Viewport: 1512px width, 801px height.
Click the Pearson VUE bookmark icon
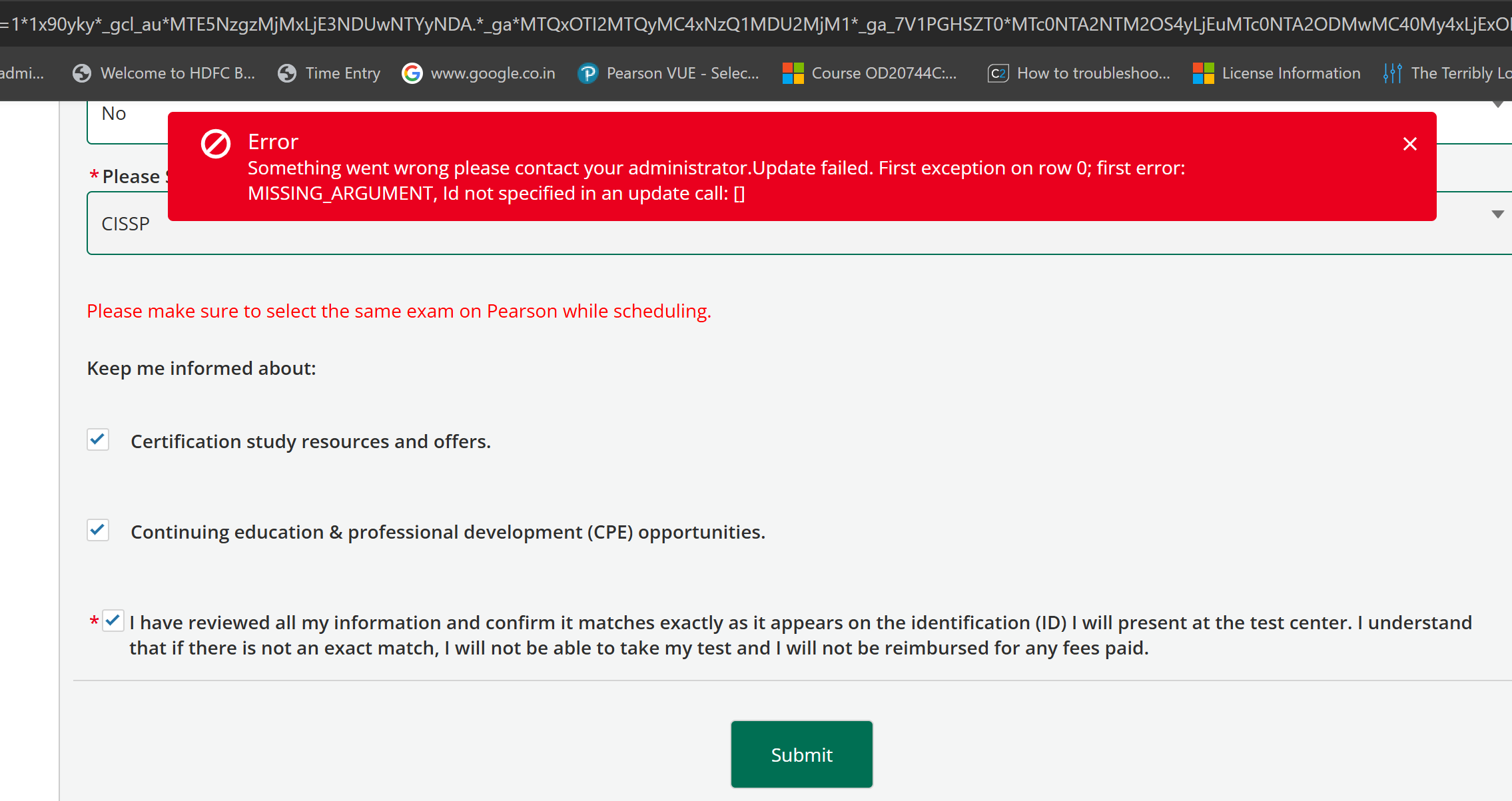click(x=587, y=73)
